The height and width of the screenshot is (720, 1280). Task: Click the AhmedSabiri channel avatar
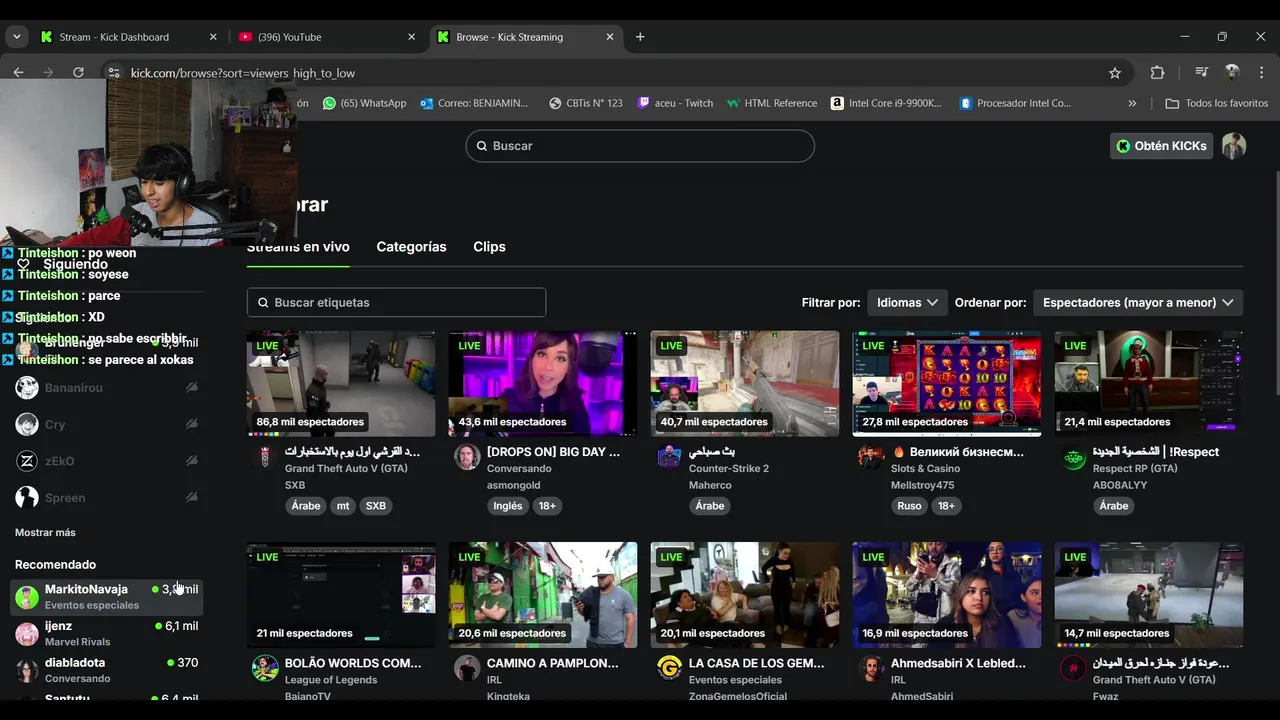point(871,668)
